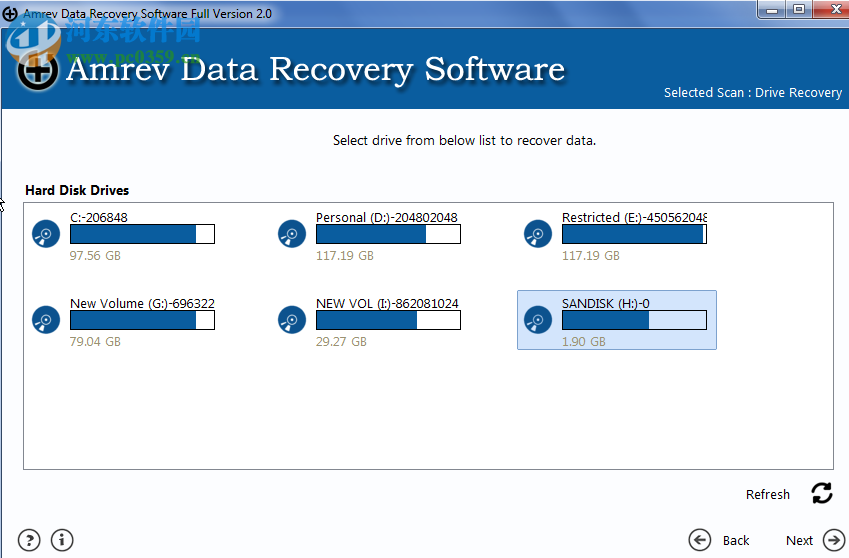Image resolution: width=849 pixels, height=558 pixels.
Task: Select the New Volume (G:)-696322 label
Action: tap(142, 303)
